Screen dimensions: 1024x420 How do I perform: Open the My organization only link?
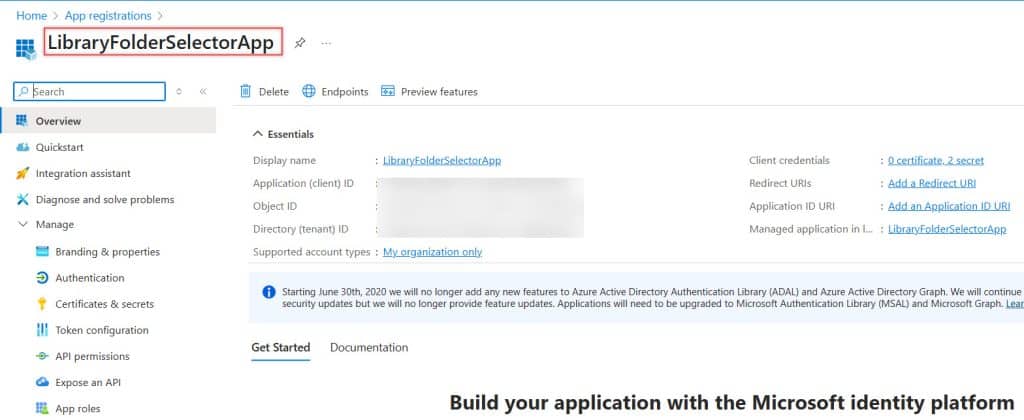(x=432, y=251)
